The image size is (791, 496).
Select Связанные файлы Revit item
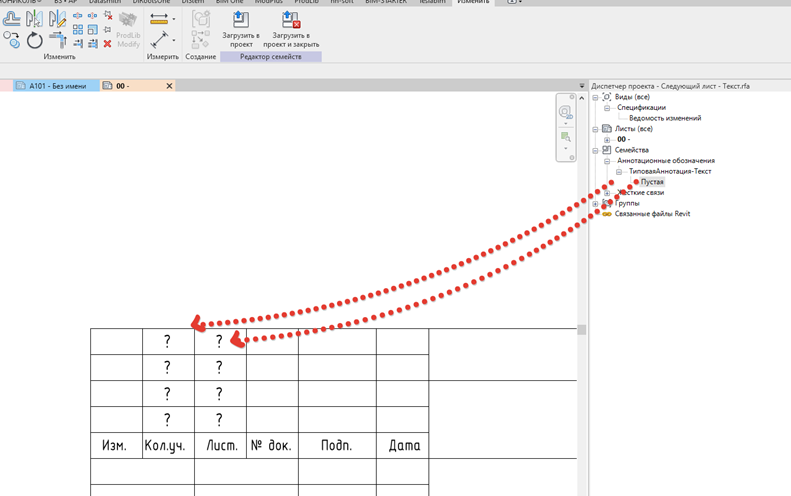point(652,214)
